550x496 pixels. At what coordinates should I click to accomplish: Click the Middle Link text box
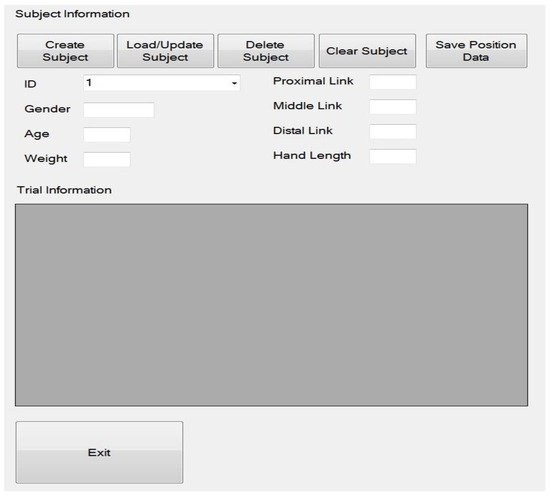pos(393,107)
